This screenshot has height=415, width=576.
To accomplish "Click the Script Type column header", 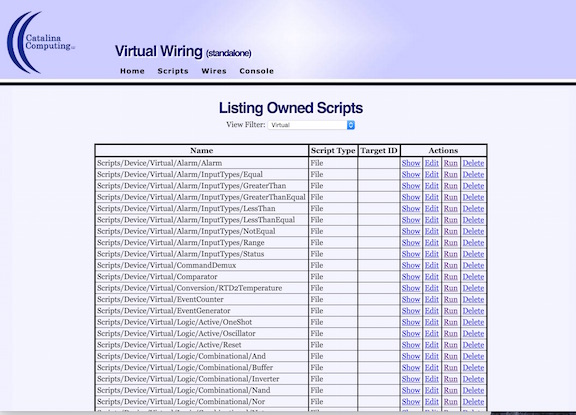I will click(x=333, y=151).
